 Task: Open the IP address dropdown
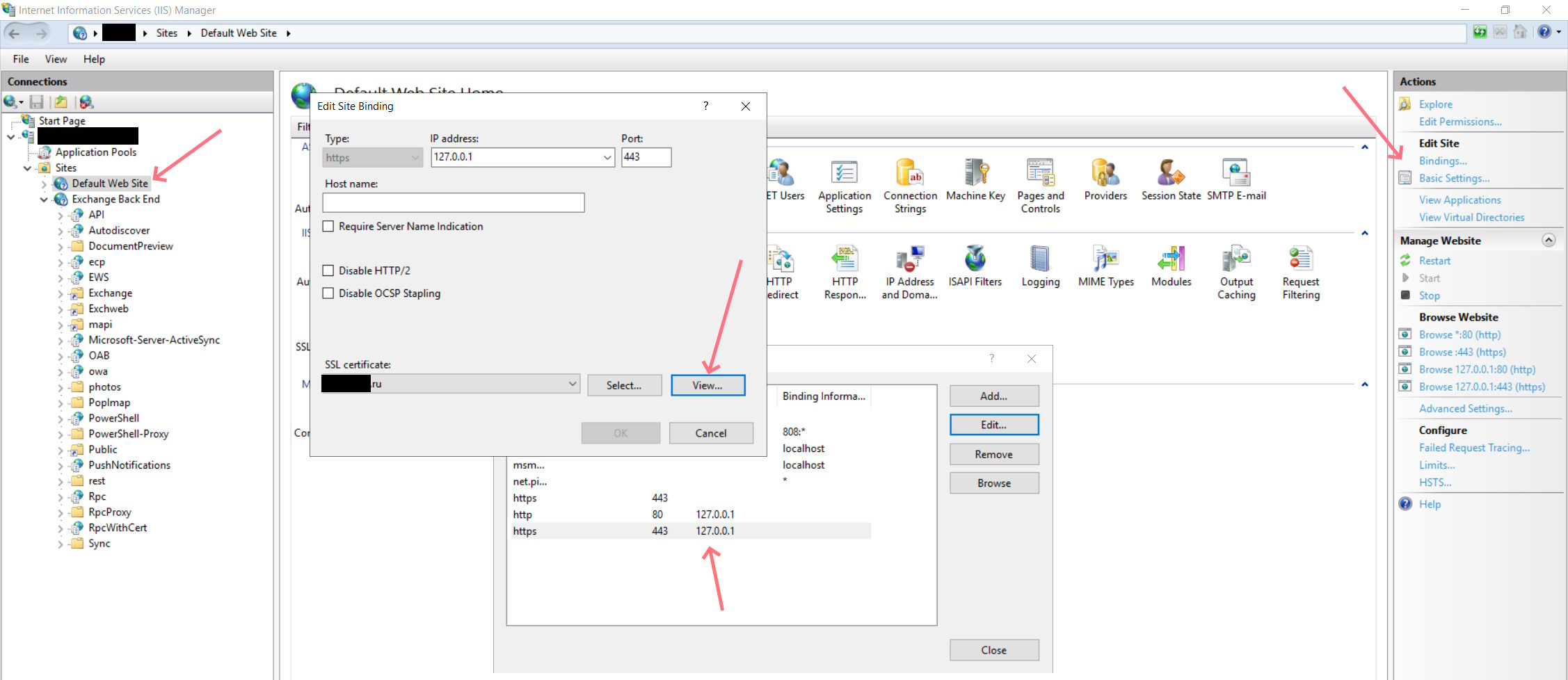click(x=607, y=158)
